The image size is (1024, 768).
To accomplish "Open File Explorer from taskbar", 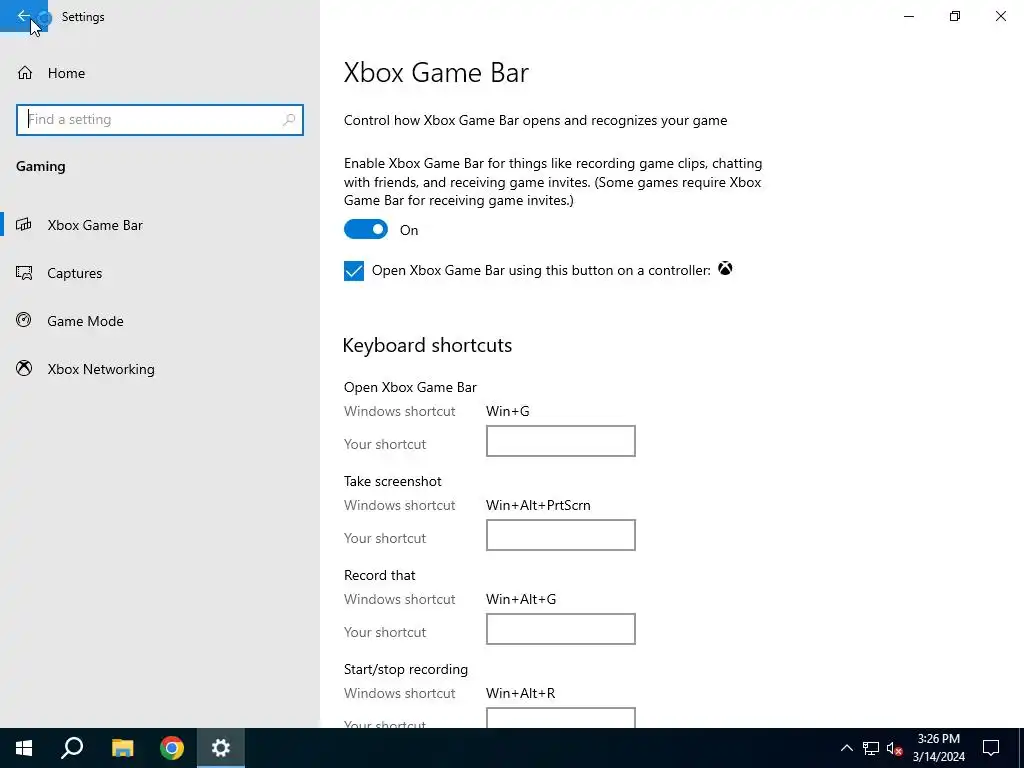I will 122,748.
